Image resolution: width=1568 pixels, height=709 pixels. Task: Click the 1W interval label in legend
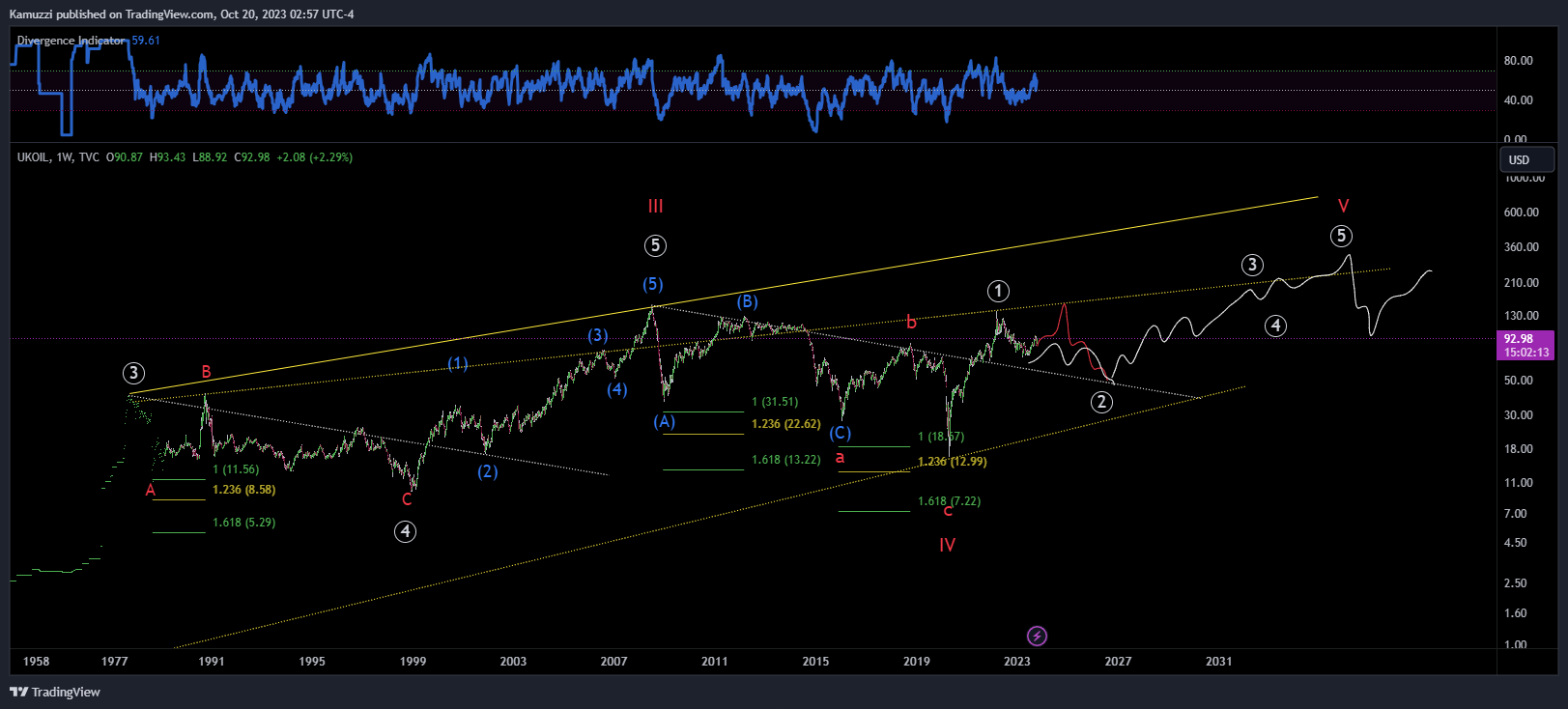tap(64, 157)
